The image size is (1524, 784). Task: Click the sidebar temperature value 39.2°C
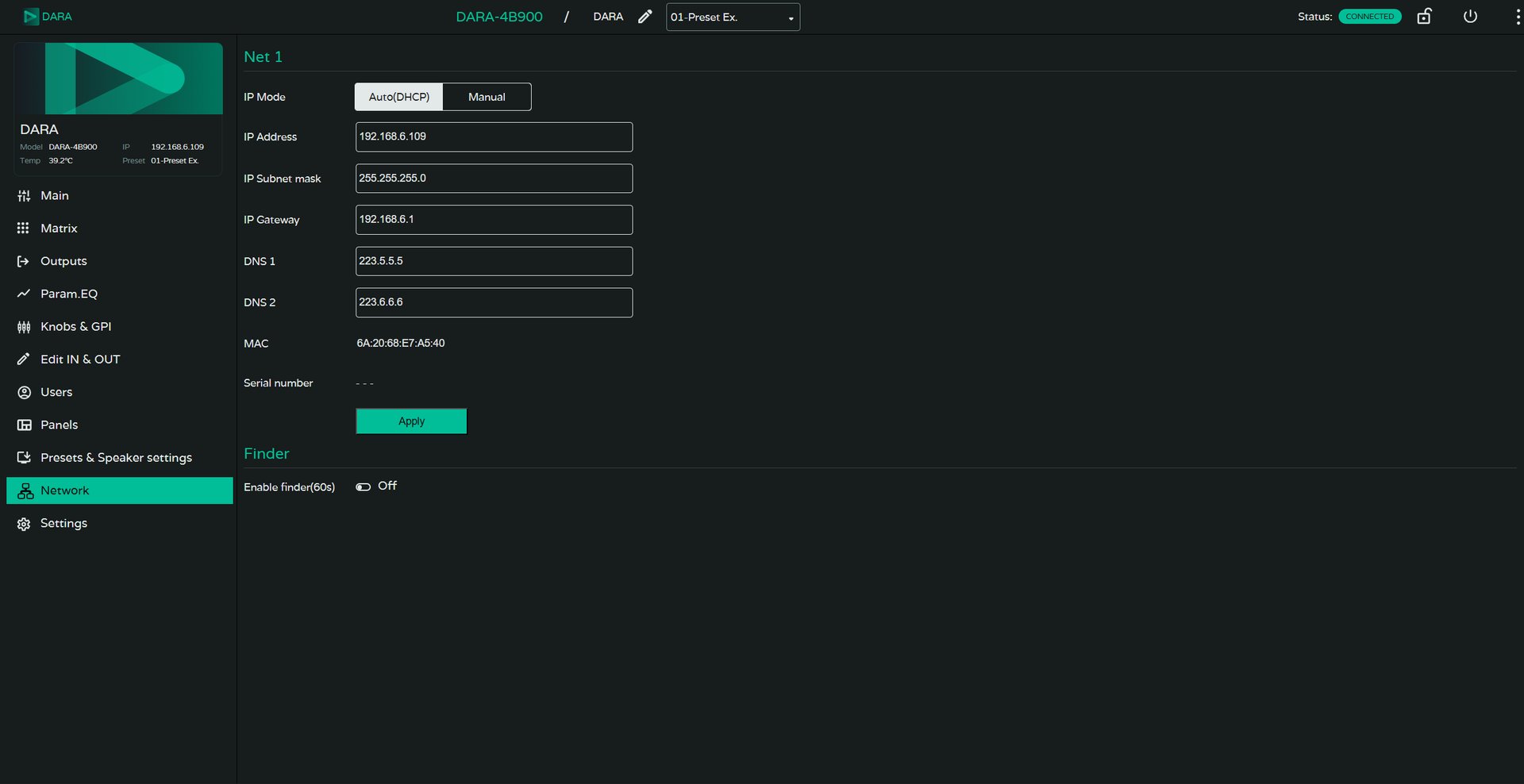click(x=60, y=161)
